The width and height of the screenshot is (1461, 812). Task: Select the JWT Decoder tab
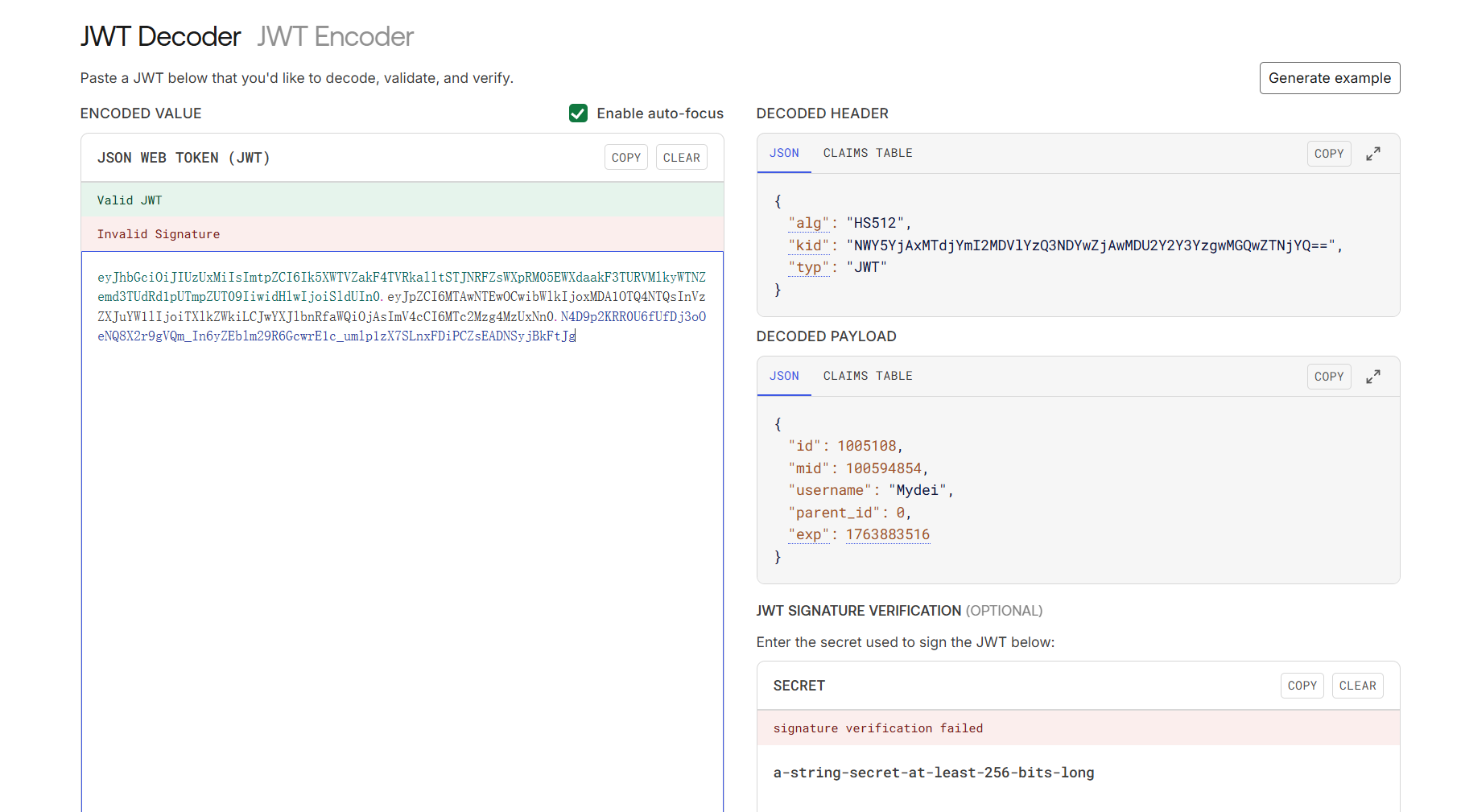click(160, 37)
